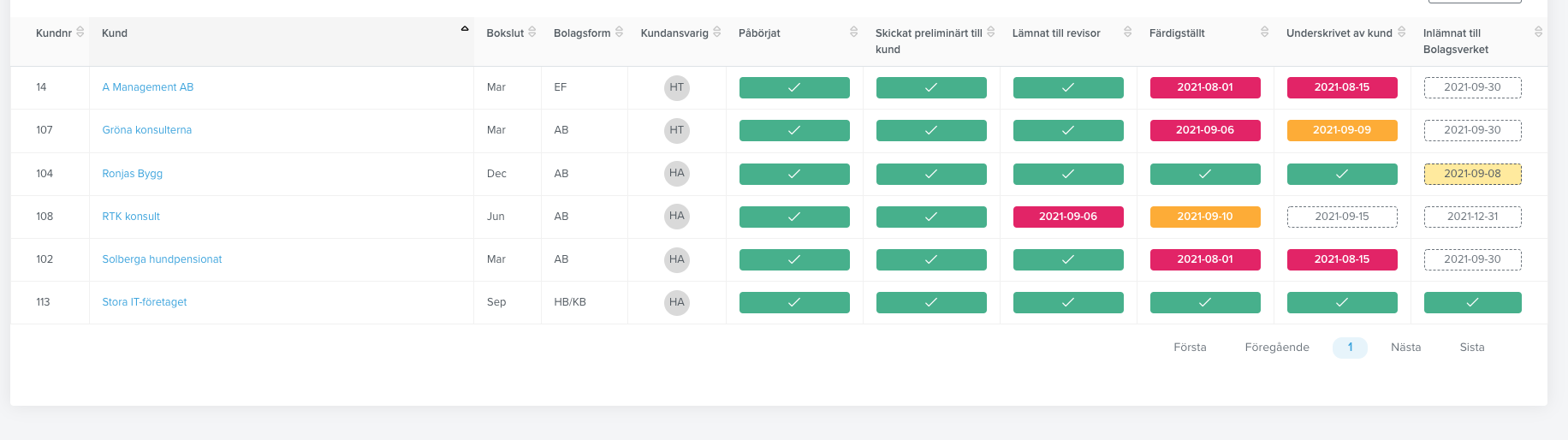Click the Kundansvarig column sort arrows
Image resolution: width=1568 pixels, height=440 pixels.
pos(717,32)
